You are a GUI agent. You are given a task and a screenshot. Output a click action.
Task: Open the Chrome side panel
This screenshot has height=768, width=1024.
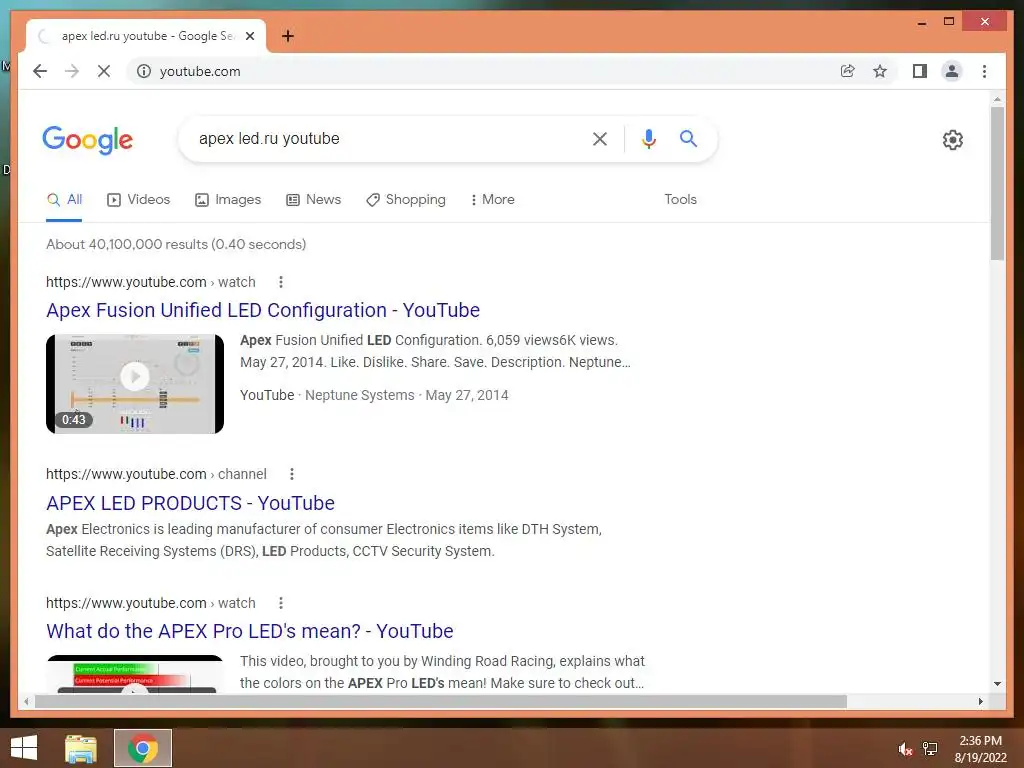(x=920, y=71)
